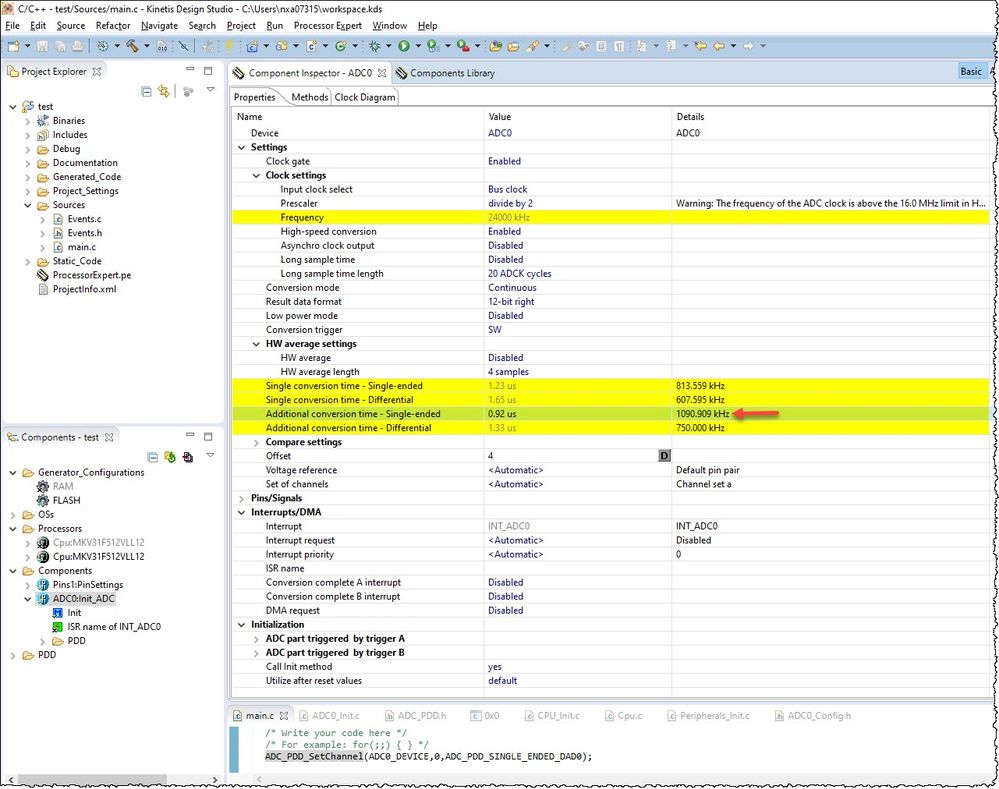Image resolution: width=999 pixels, height=789 pixels.
Task: Click DMA request Disabled value
Action: (x=505, y=611)
